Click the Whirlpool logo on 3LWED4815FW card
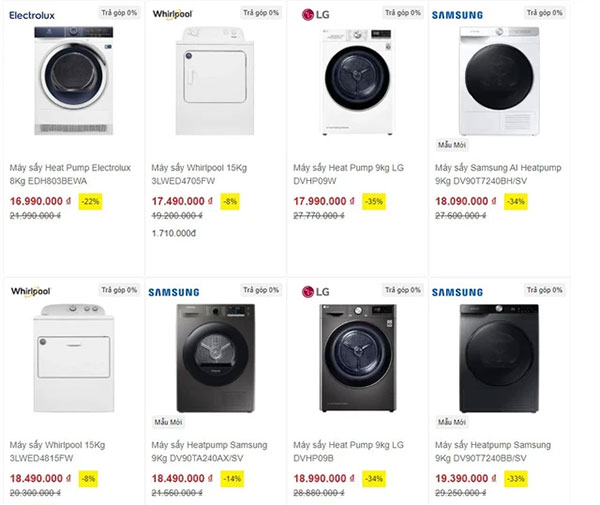The height and width of the screenshot is (505, 600). [x=30, y=291]
